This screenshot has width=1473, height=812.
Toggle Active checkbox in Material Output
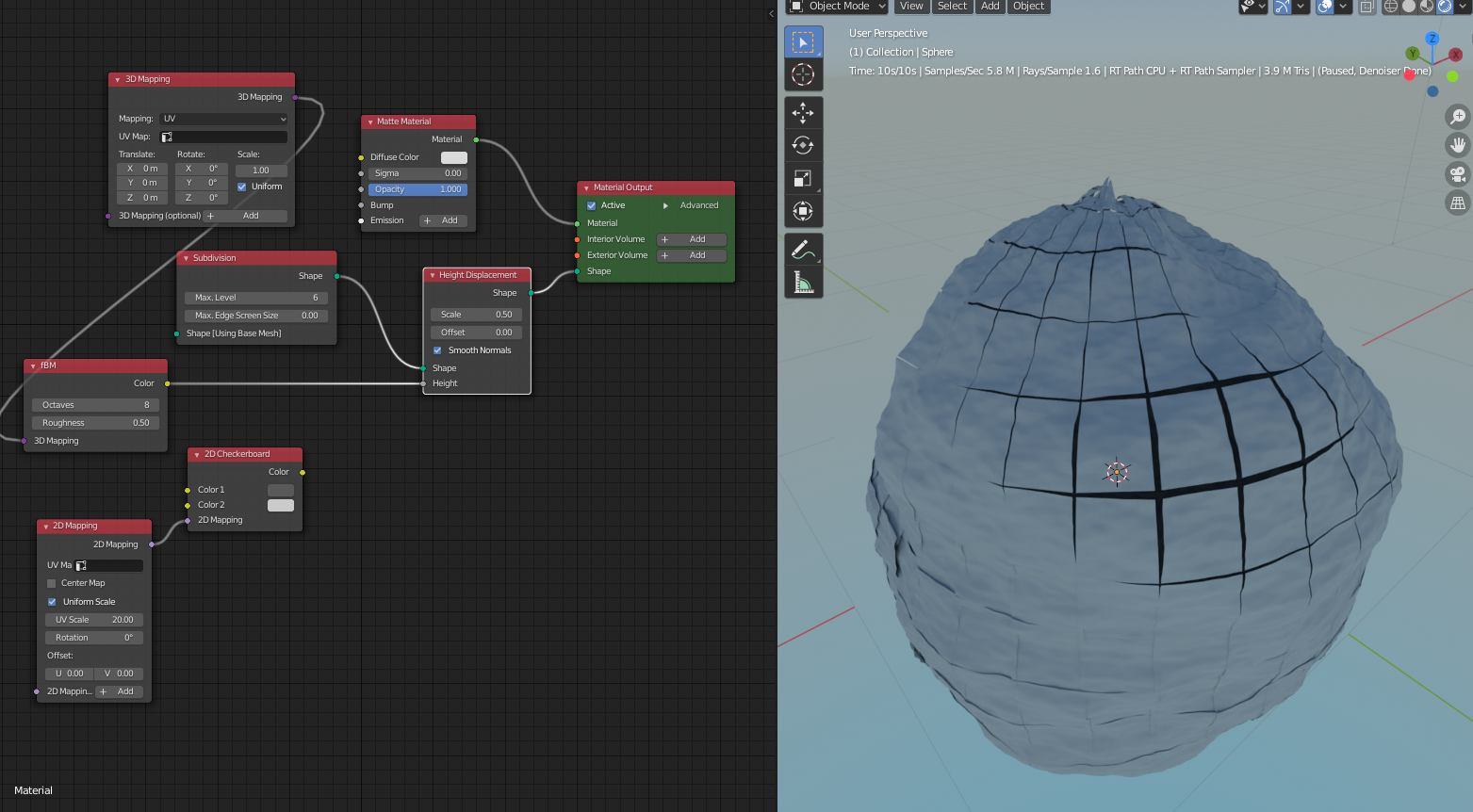[592, 205]
